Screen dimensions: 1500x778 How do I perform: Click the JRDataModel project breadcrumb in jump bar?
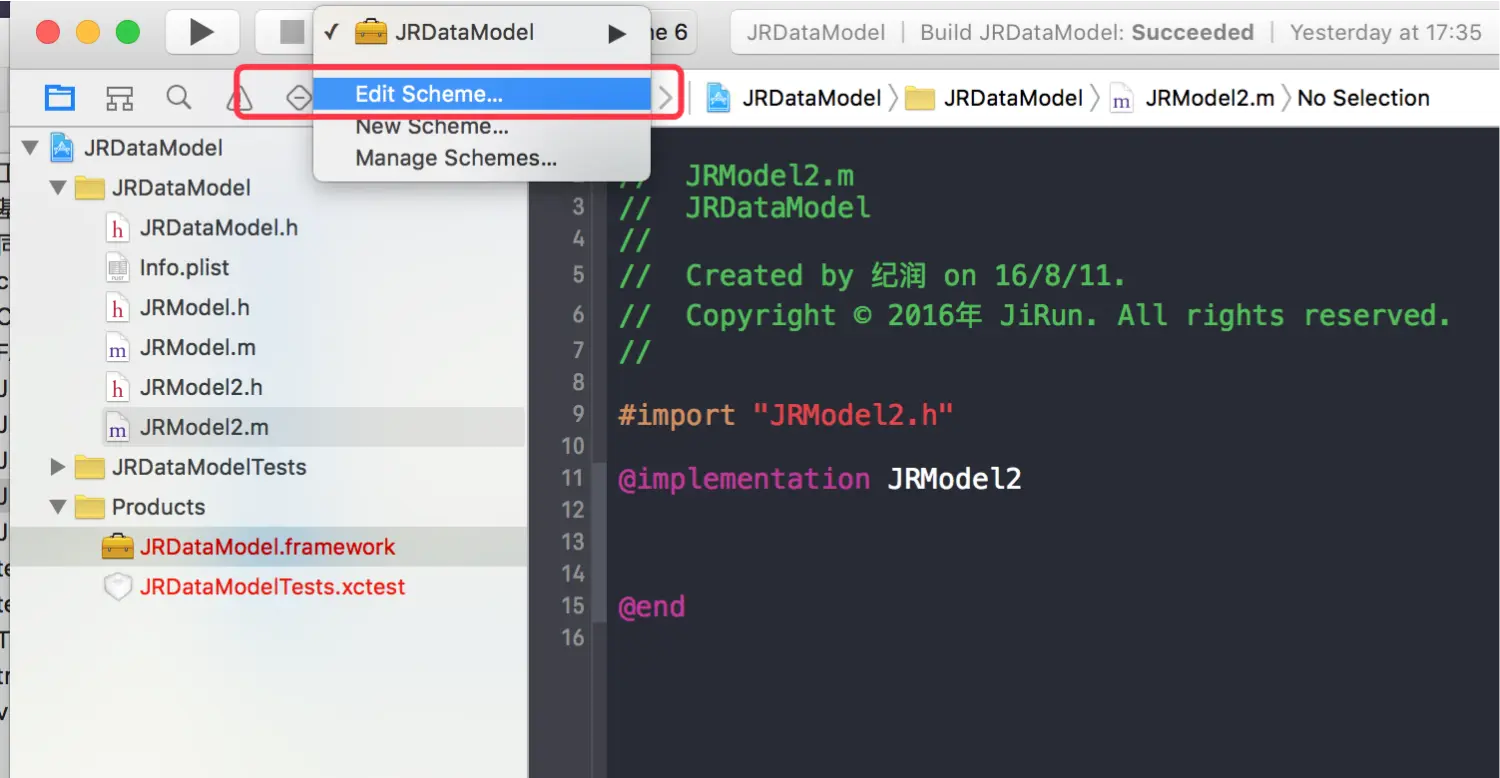pos(794,98)
